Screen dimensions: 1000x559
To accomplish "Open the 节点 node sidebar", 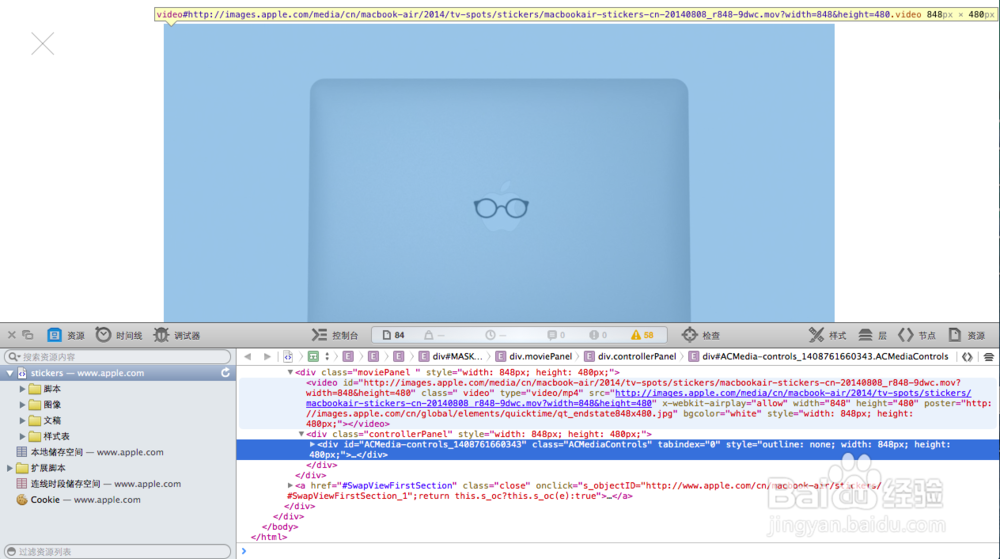I will 917,335.
